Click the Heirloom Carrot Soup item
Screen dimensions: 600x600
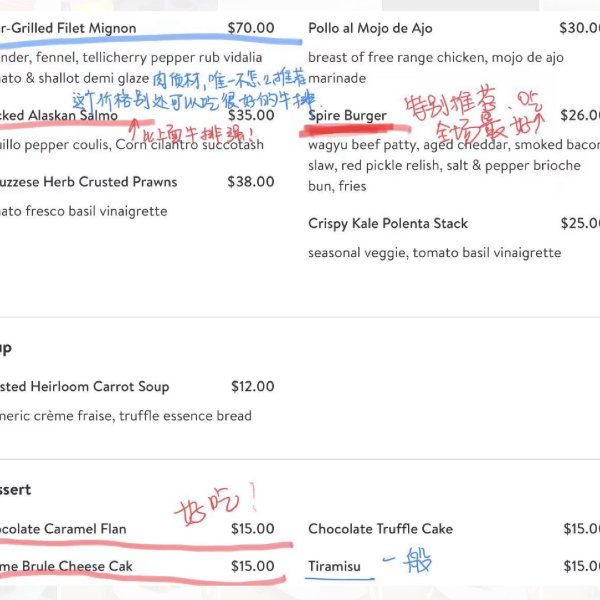pos(85,386)
